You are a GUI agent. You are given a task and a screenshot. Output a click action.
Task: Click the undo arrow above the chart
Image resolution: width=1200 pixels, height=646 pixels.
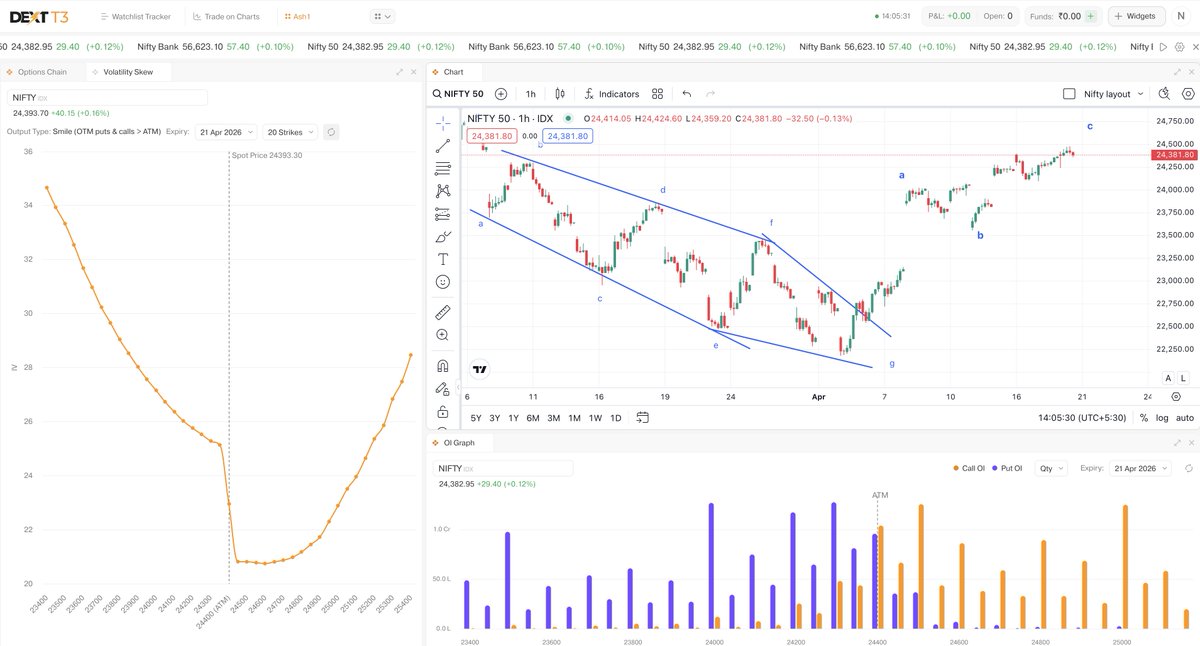pyautogui.click(x=686, y=94)
